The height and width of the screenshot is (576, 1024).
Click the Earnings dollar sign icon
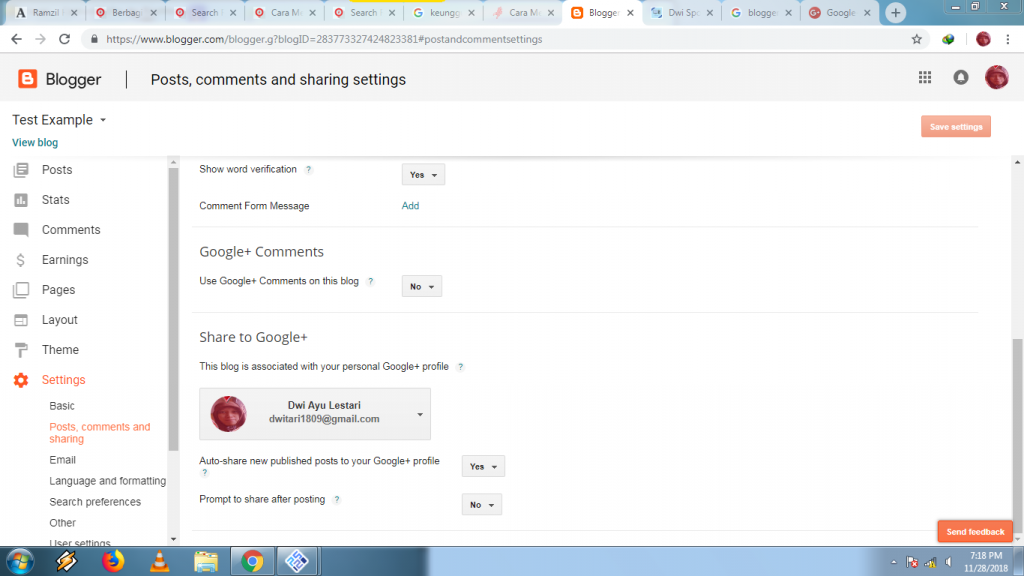(21, 260)
